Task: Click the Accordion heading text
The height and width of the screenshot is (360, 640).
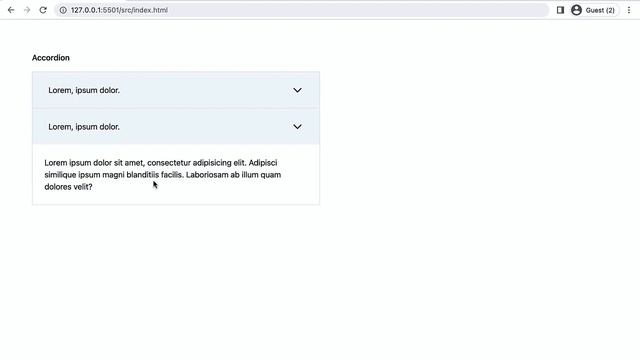Action: tap(51, 58)
